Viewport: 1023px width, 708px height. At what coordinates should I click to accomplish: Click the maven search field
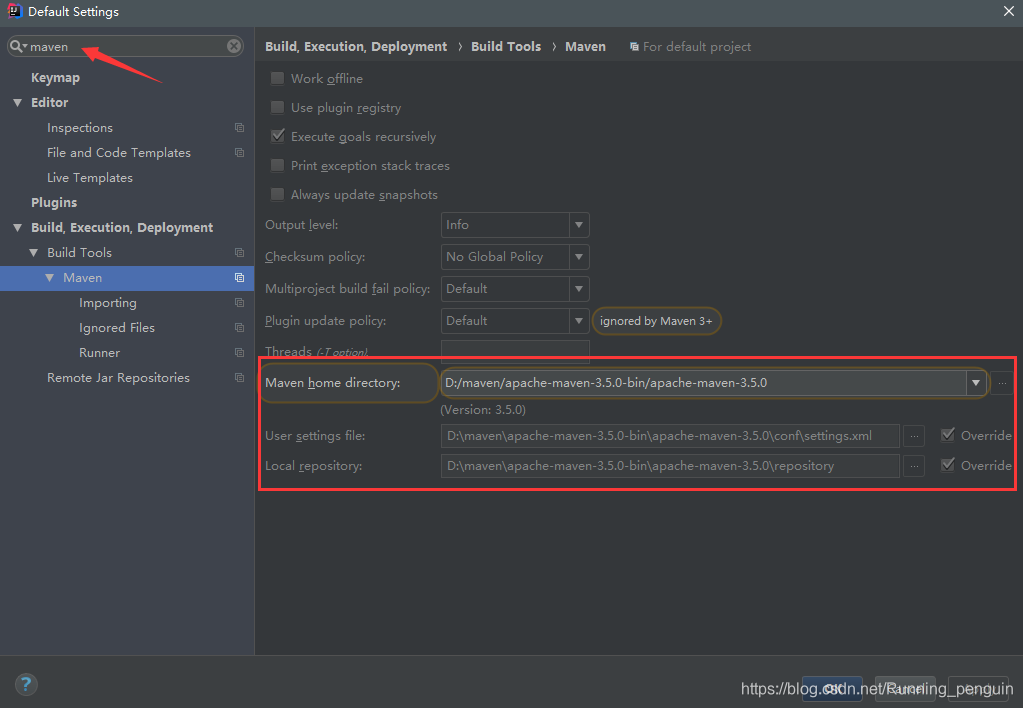click(x=125, y=46)
